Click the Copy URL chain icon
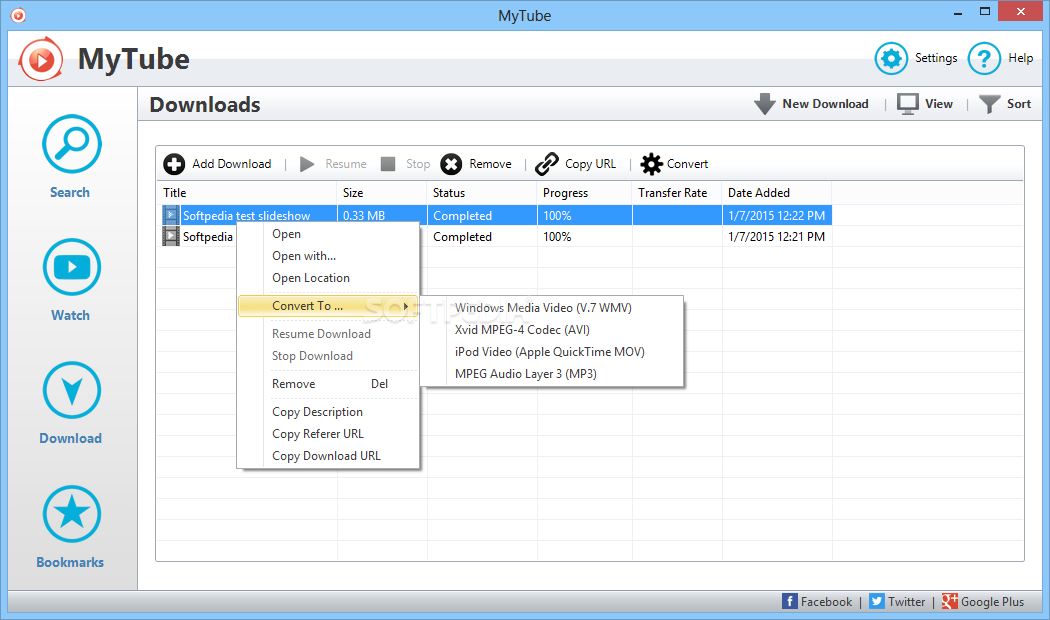The height and width of the screenshot is (620, 1050). click(x=547, y=164)
